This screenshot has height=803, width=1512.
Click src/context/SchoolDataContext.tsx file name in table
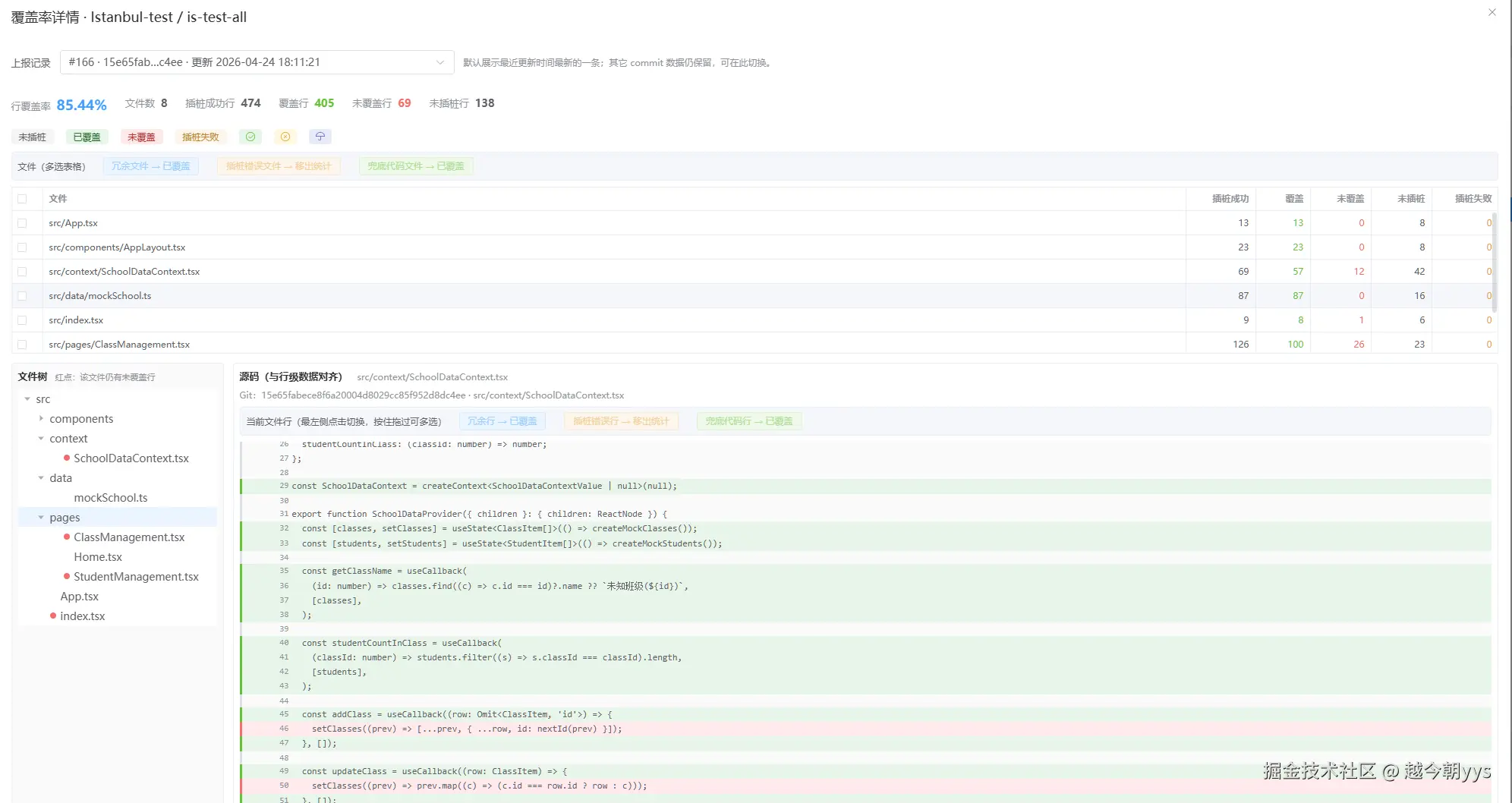[124, 272]
